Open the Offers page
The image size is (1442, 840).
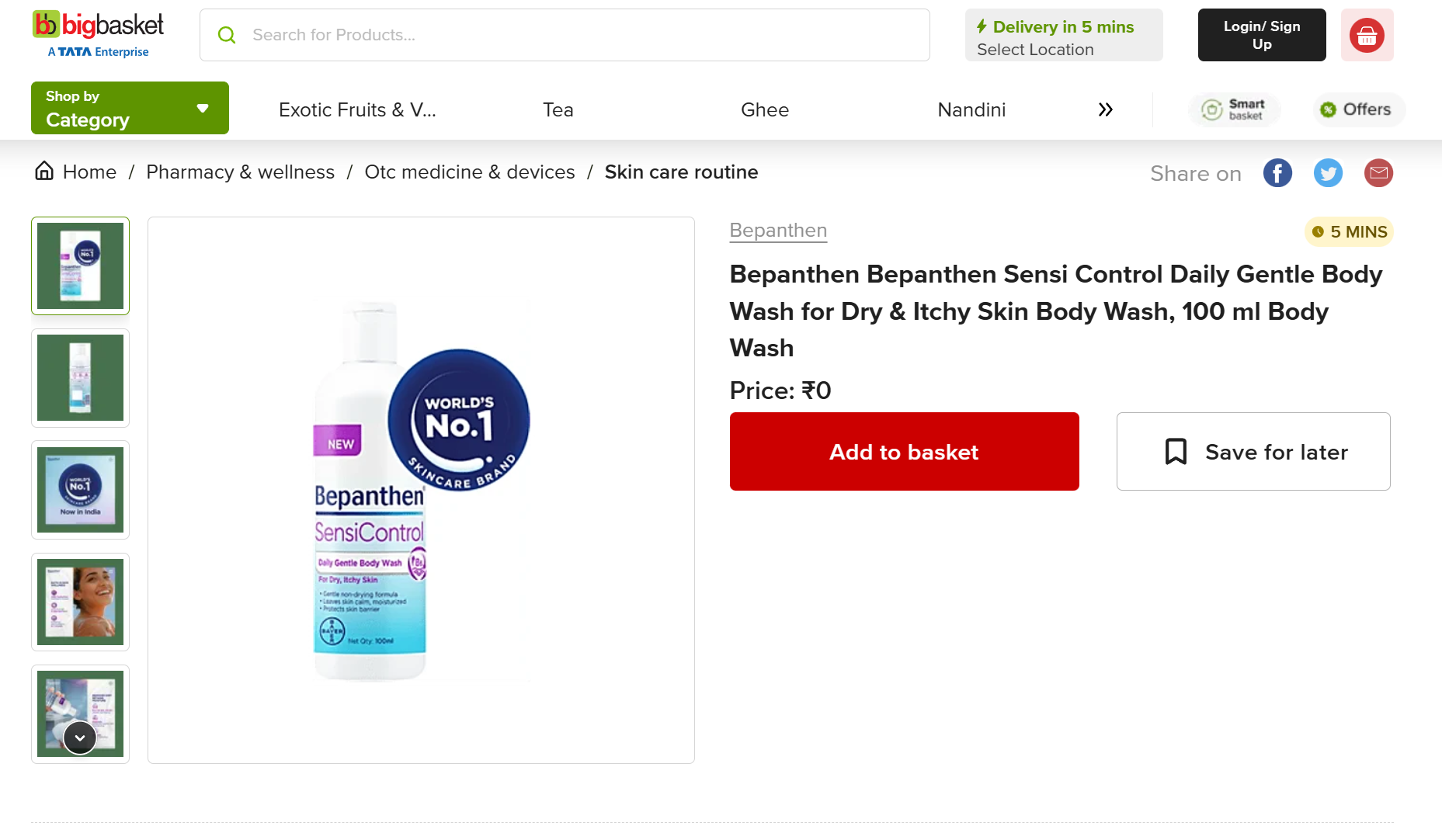coord(1357,109)
